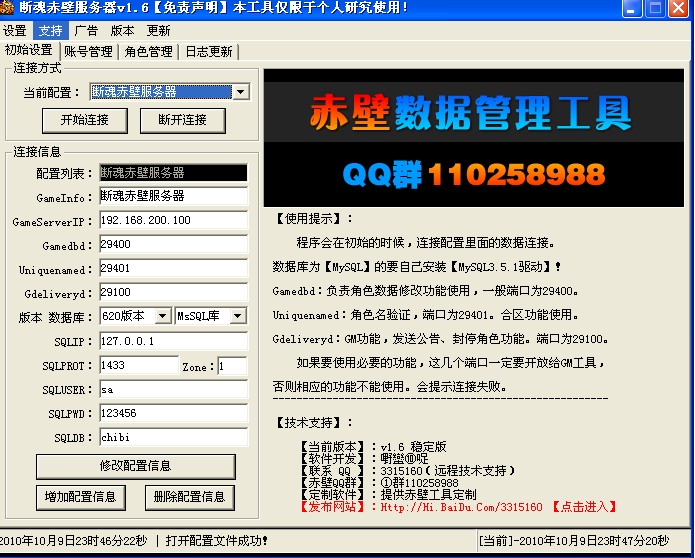This screenshot has width=695, height=558.
Task: Click the 断开连接 button
Action: (x=182, y=120)
